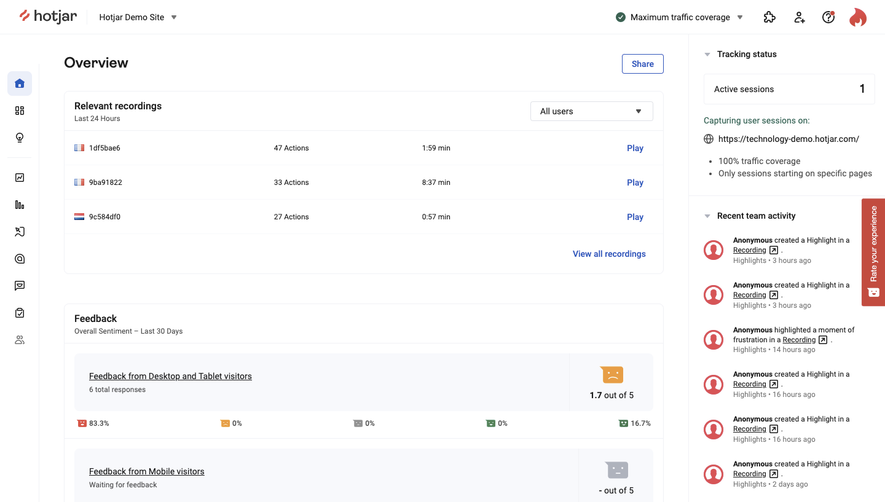This screenshot has height=502, width=885.
Task: Click the 47 Actions cell
Action: click(x=291, y=148)
